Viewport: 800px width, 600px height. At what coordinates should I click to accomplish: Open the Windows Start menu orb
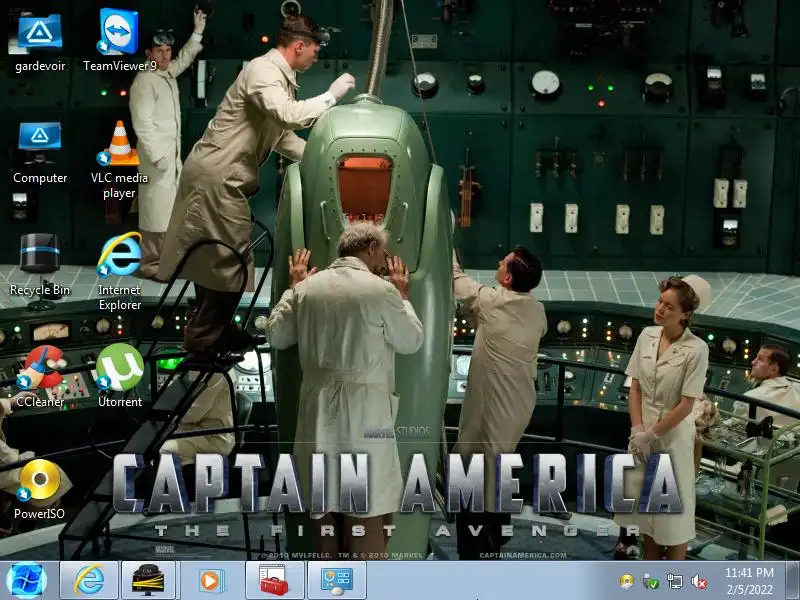coord(27,581)
